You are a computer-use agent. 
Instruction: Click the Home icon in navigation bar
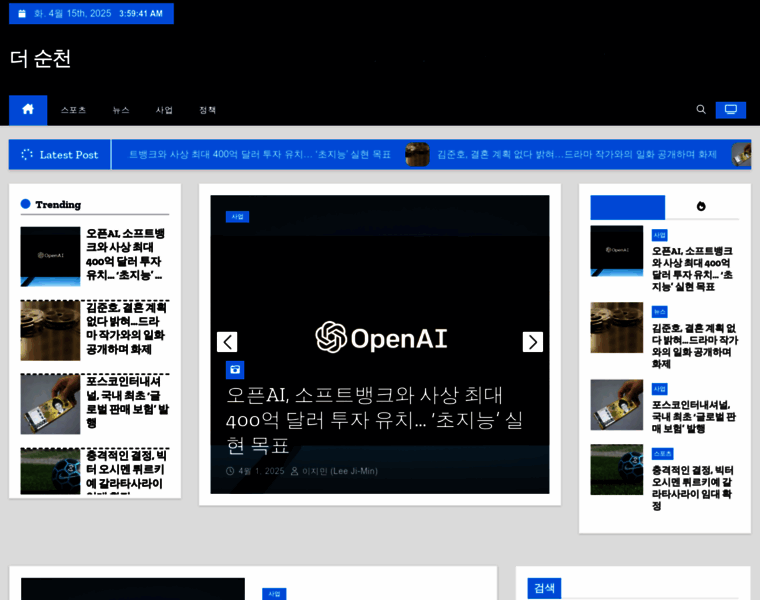tap(28, 110)
